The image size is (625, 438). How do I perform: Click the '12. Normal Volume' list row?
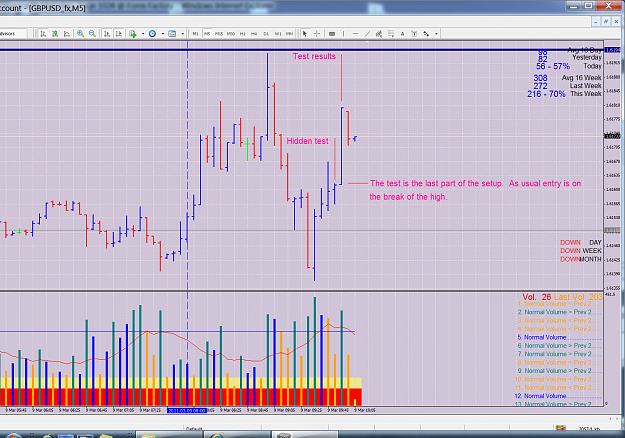click(558, 396)
